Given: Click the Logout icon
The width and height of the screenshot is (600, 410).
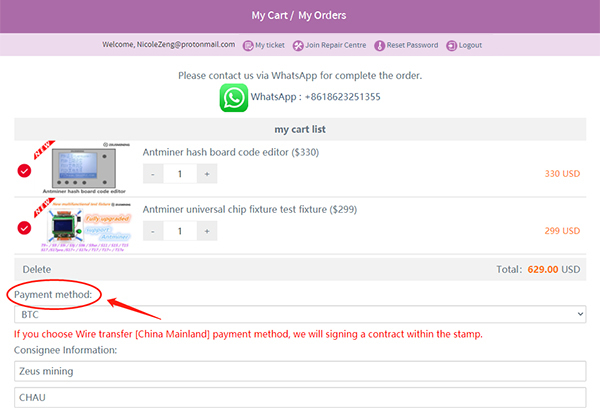Looking at the screenshot, I should pyautogui.click(x=451, y=45).
